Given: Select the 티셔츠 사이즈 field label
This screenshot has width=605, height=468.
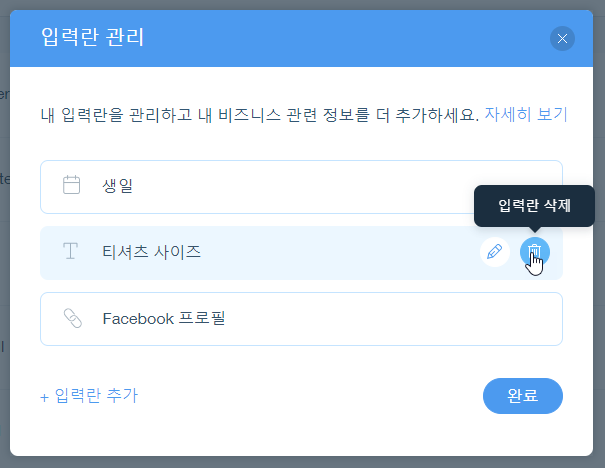Looking at the screenshot, I should [x=151, y=252].
